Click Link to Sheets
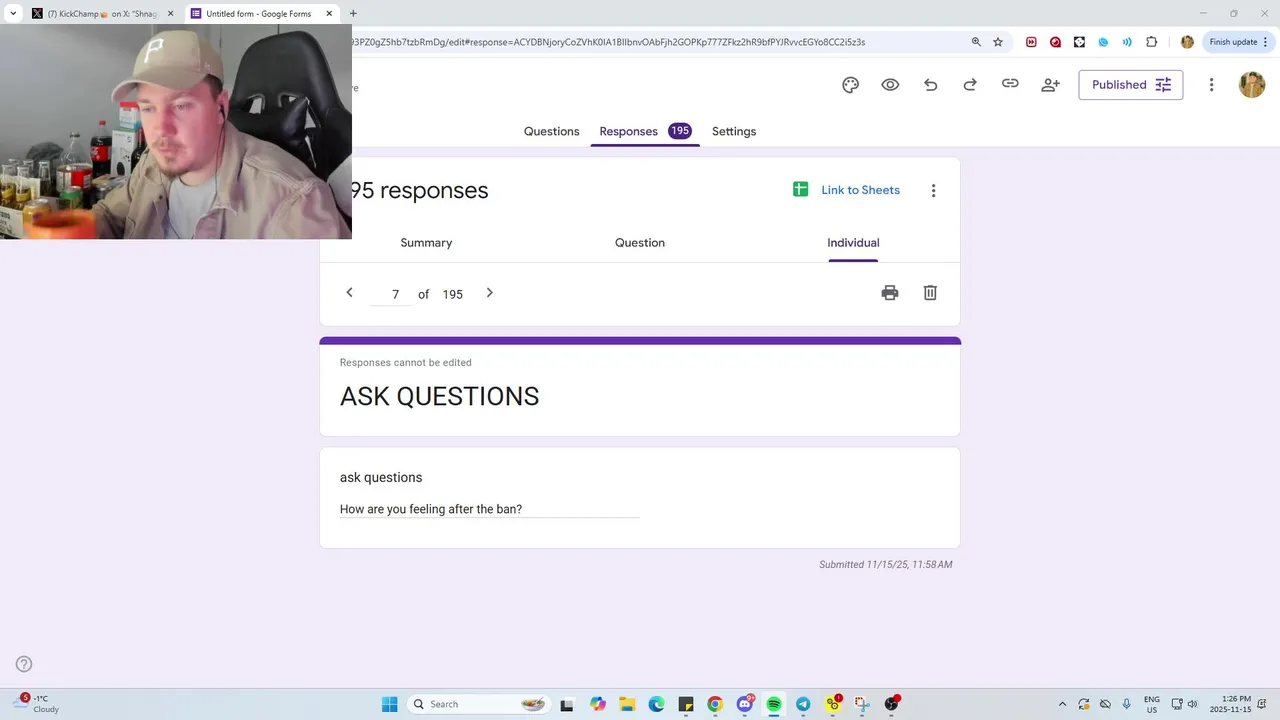The image size is (1280, 720). [846, 190]
